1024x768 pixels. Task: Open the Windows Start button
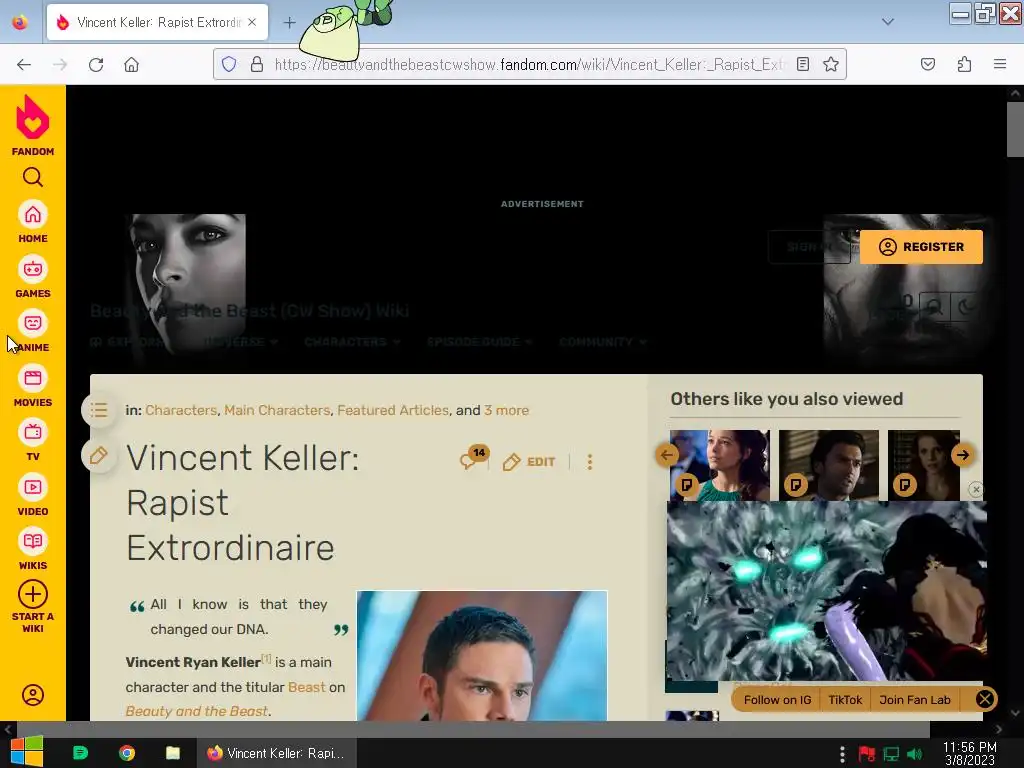[27, 752]
